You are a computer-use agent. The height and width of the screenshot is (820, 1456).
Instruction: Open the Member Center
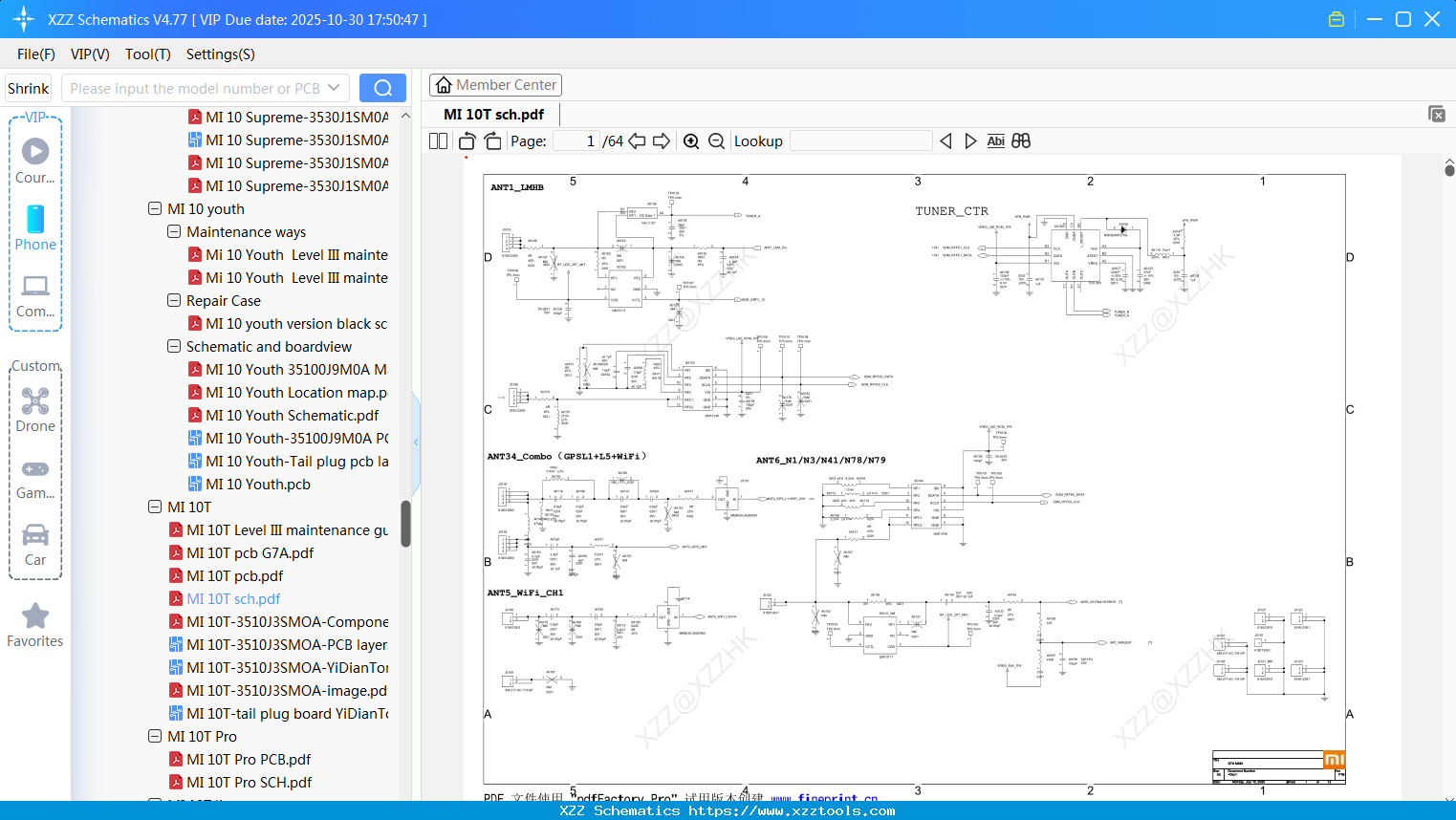pos(495,85)
